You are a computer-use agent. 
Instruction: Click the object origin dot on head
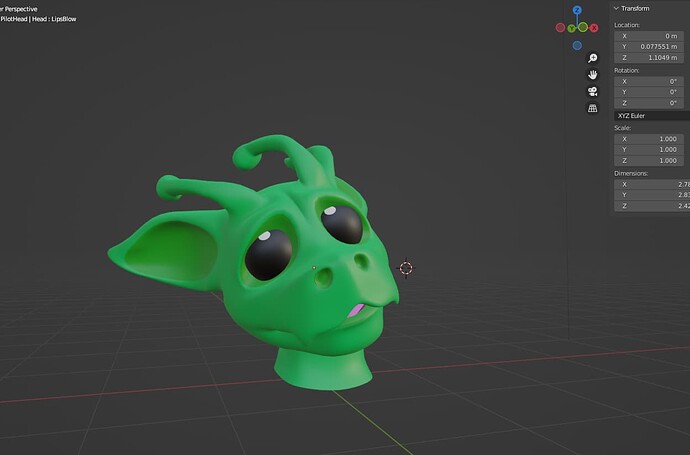(x=314, y=268)
